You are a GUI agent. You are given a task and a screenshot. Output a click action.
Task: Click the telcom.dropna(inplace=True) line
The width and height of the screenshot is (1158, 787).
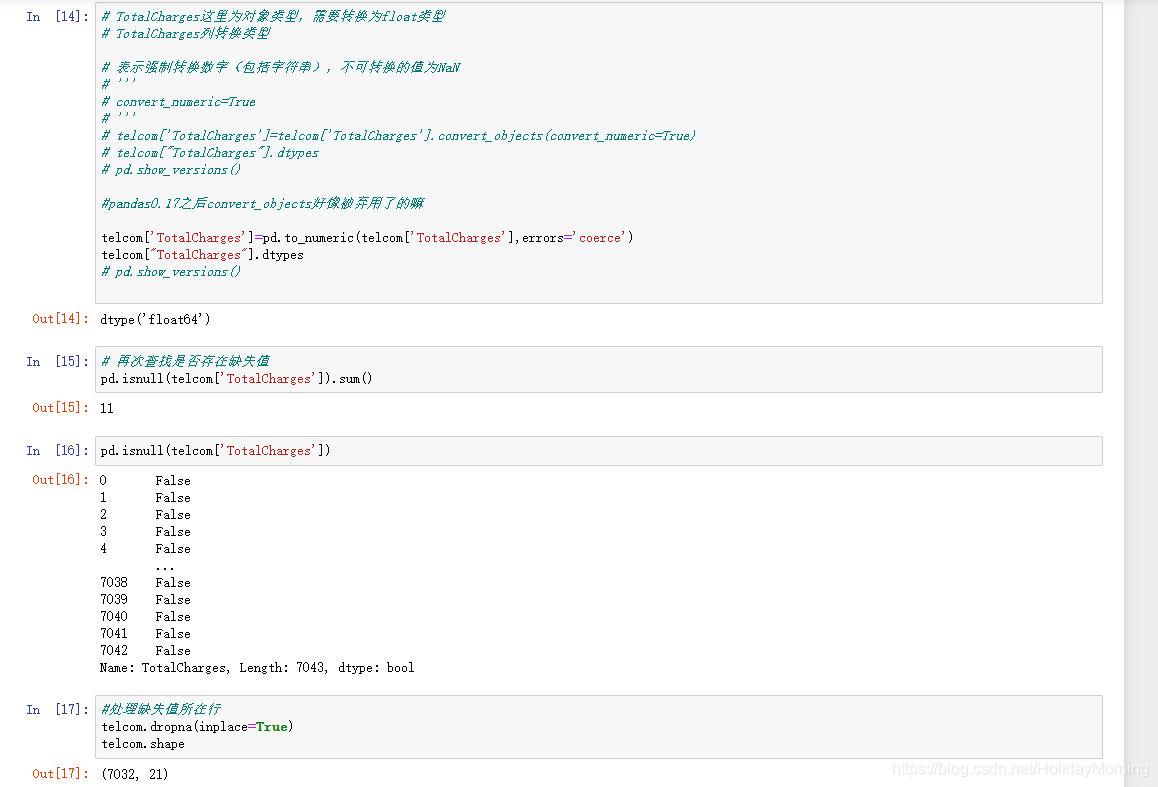point(197,726)
